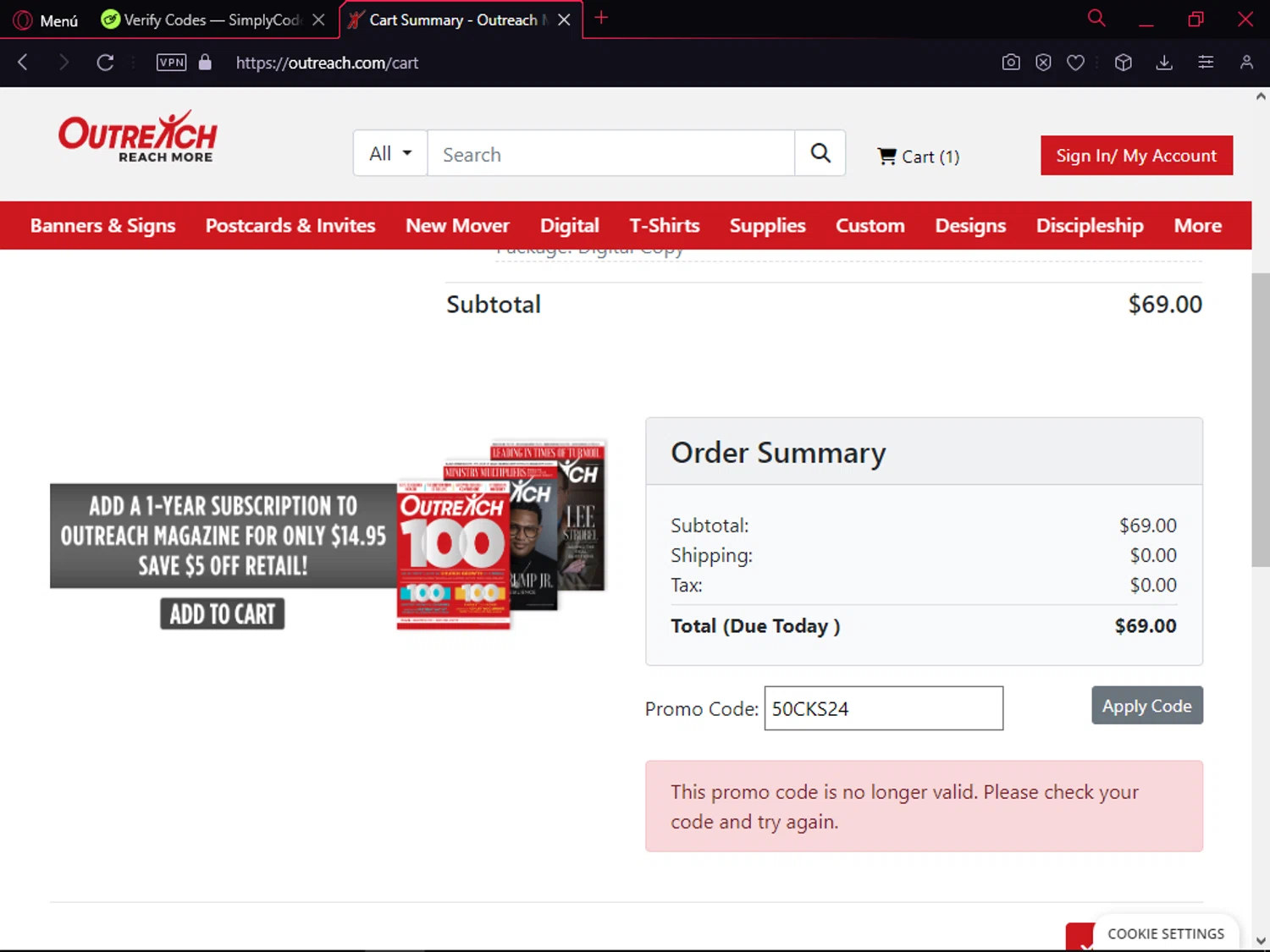Click the Shipping: label in Order Summary
This screenshot has width=1270, height=952.
coord(711,556)
